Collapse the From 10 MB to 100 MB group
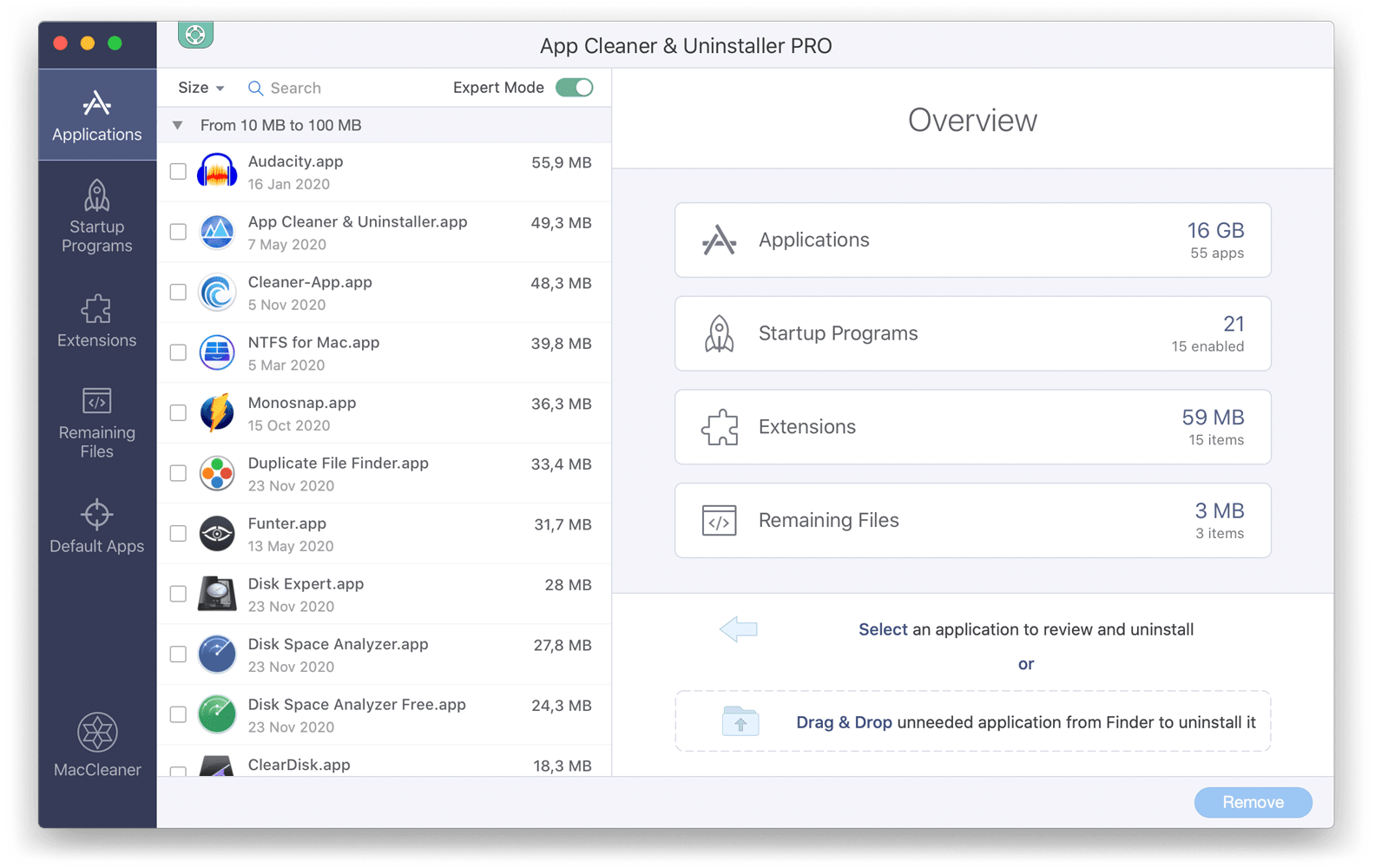This screenshot has width=1375, height=868. [x=178, y=126]
